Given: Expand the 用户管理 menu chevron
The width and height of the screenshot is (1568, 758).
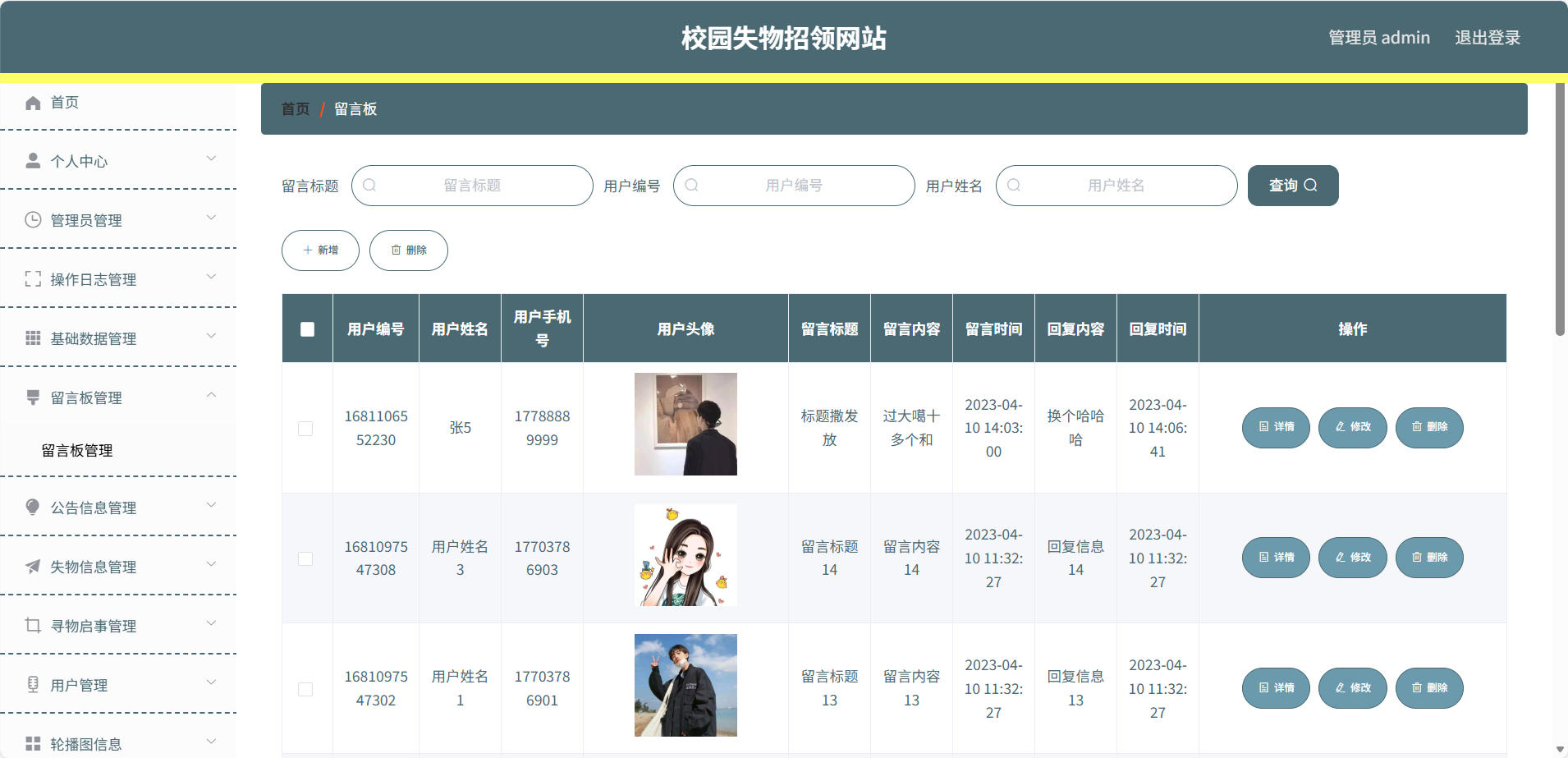Looking at the screenshot, I should click(x=211, y=682).
